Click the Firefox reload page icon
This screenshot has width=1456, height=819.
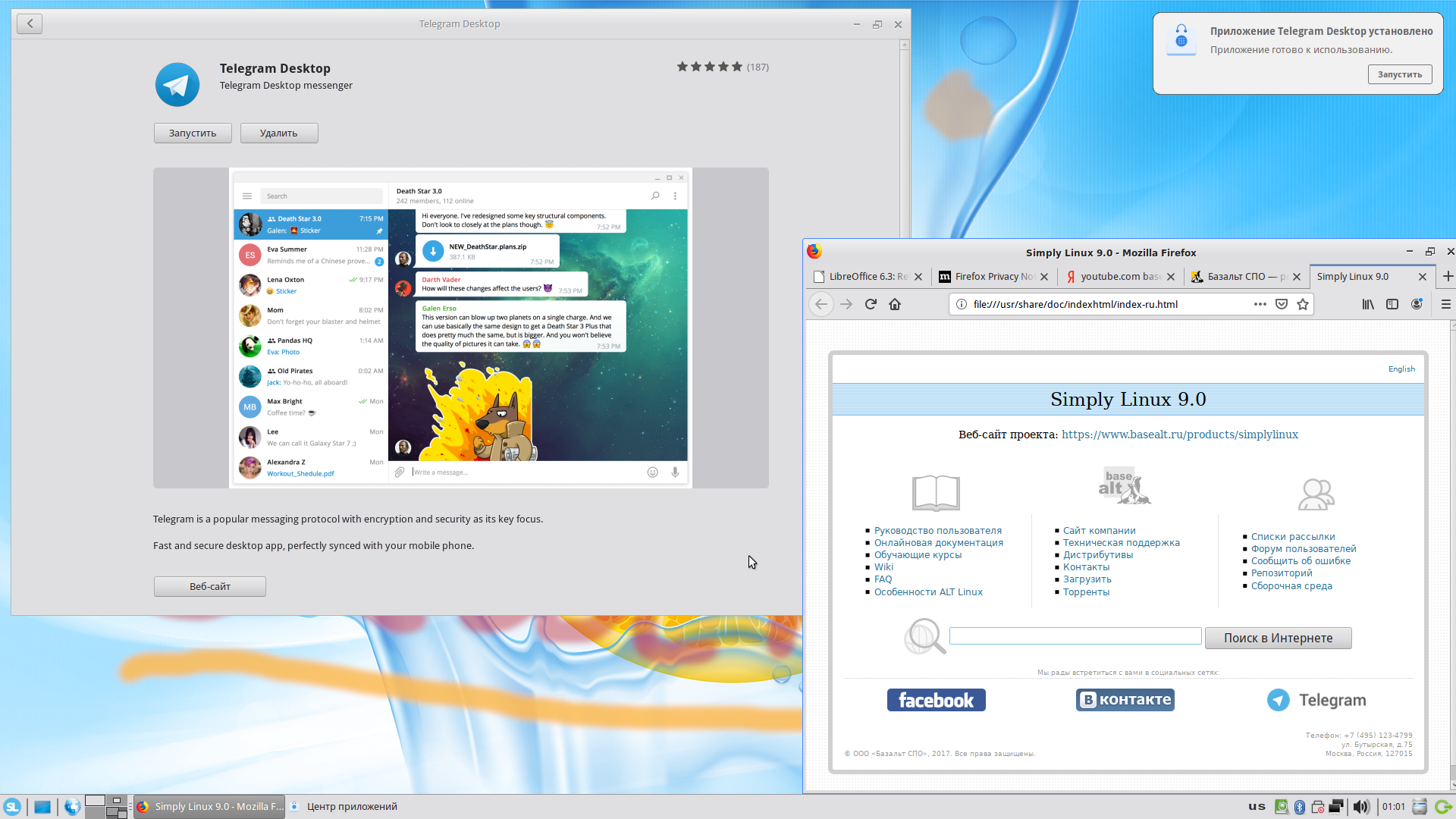(x=871, y=304)
